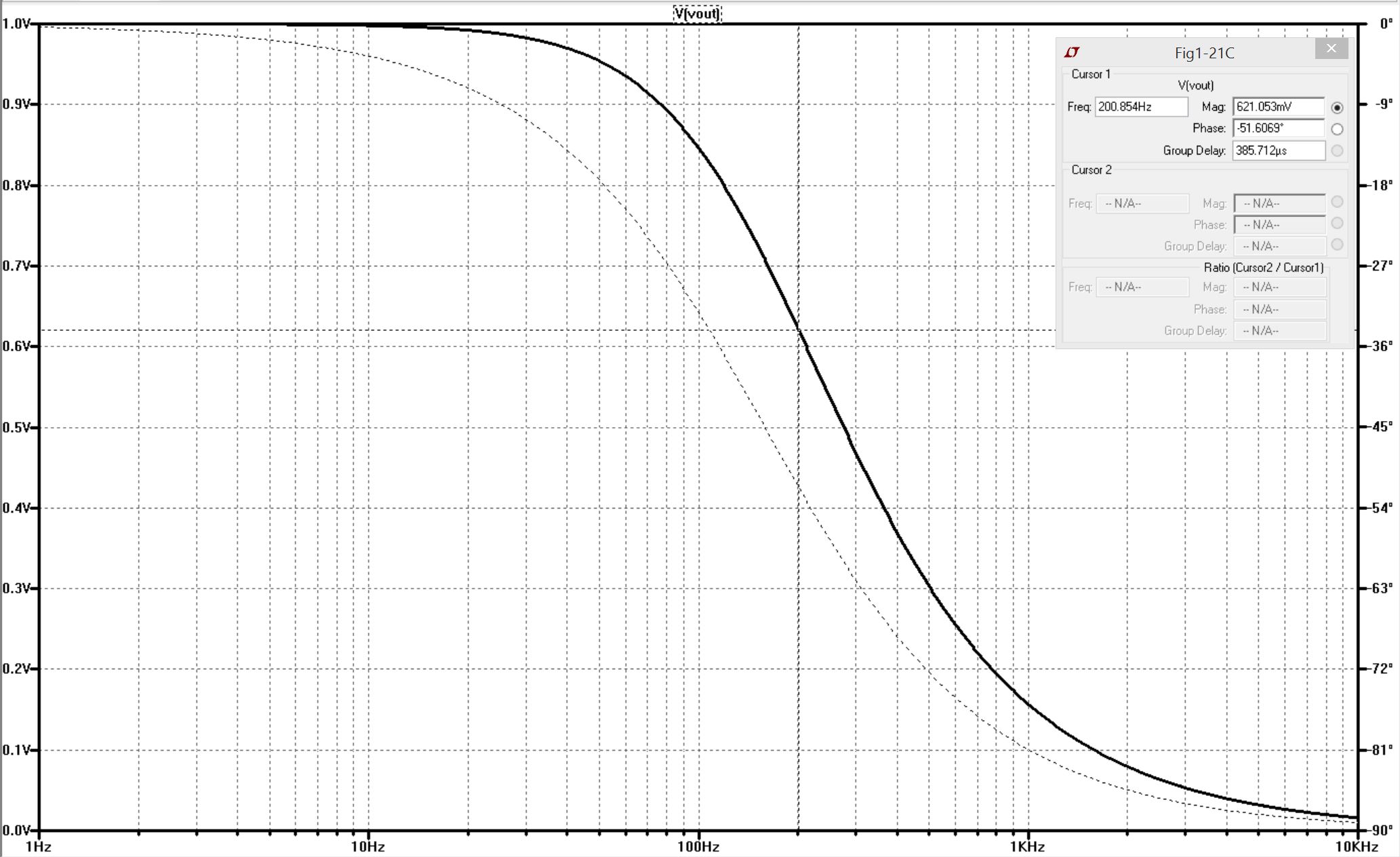This screenshot has height=857, width=1400.
Task: Click the Phase field showing -51.6069°
Action: (1278, 128)
